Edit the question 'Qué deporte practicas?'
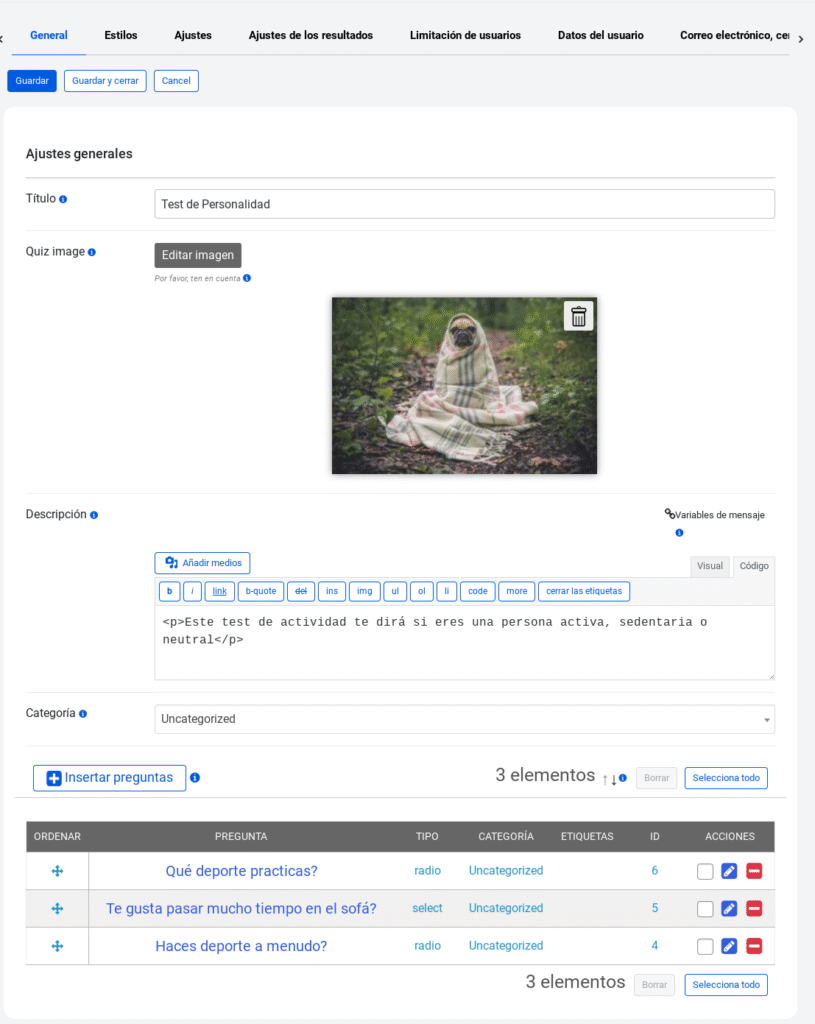The width and height of the screenshot is (815, 1024). click(729, 871)
